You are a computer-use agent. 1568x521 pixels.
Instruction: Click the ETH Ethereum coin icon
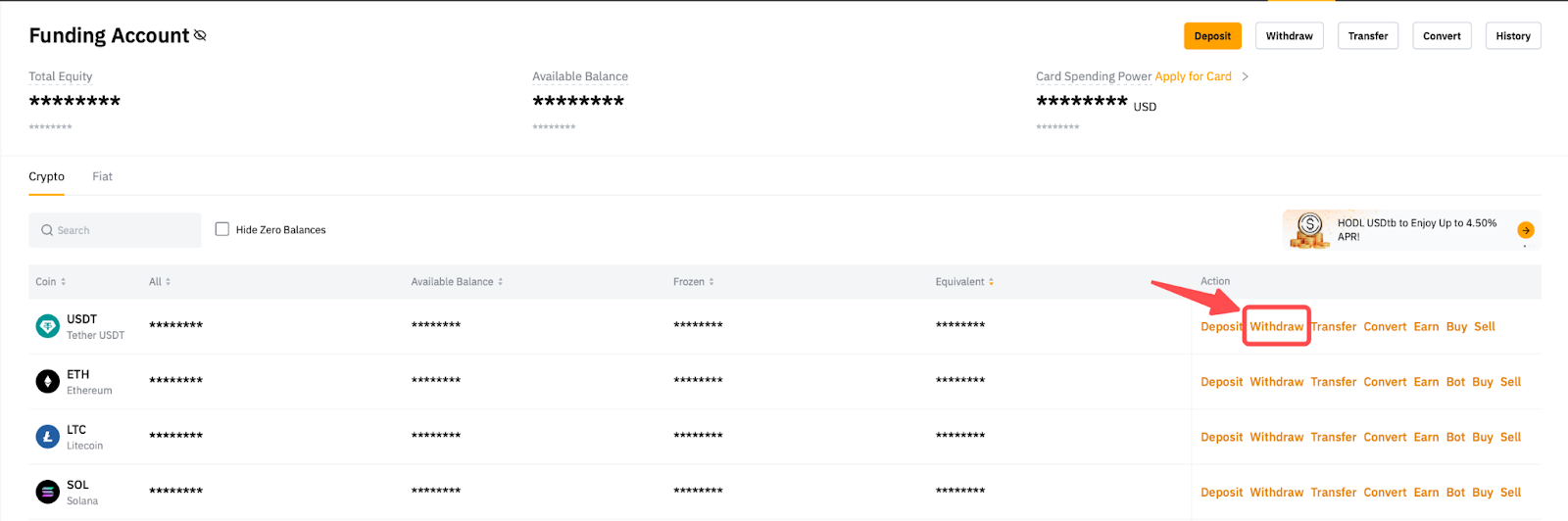[47, 382]
